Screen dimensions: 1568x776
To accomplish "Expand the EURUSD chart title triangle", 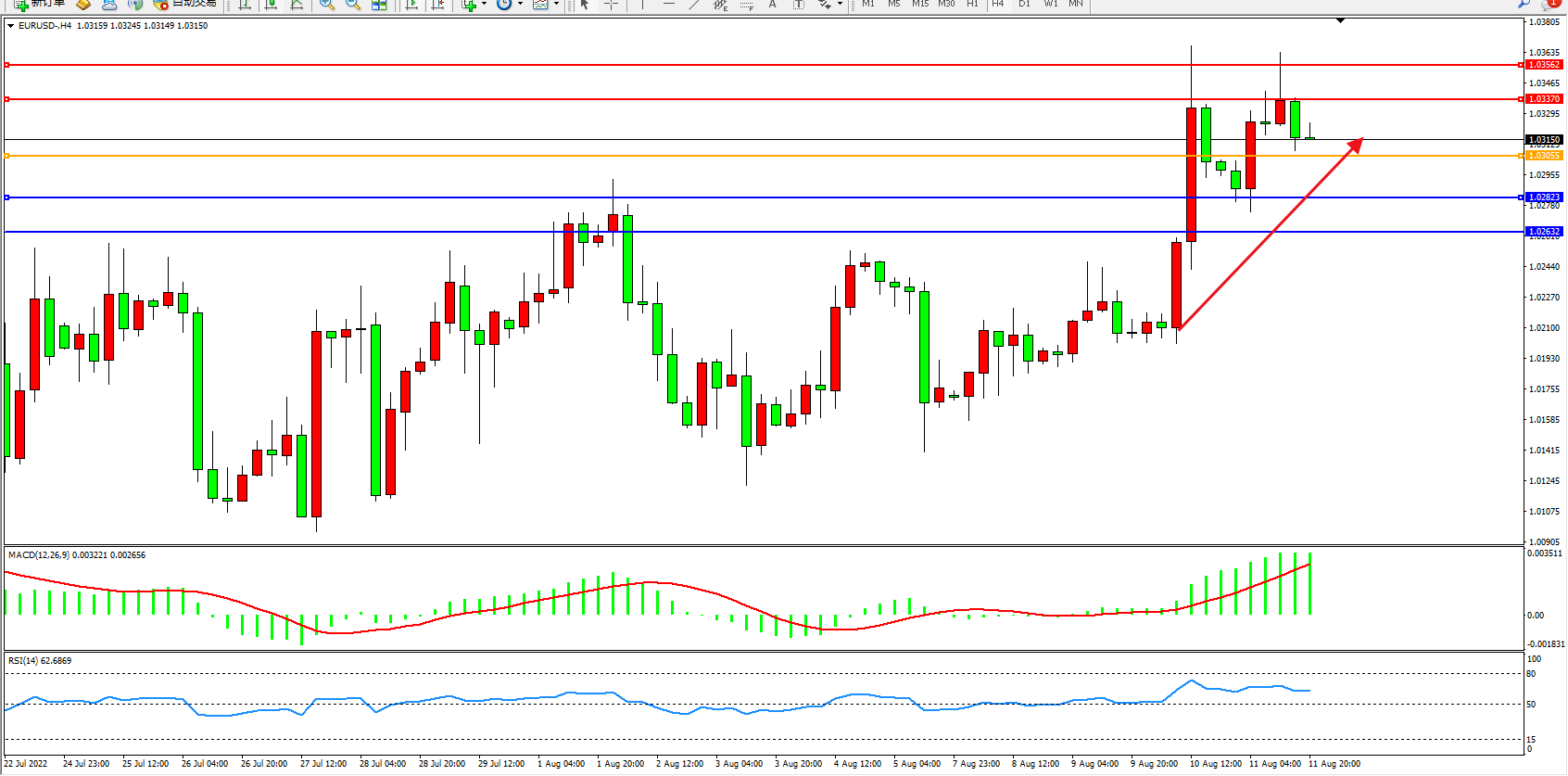I will tap(10, 26).
